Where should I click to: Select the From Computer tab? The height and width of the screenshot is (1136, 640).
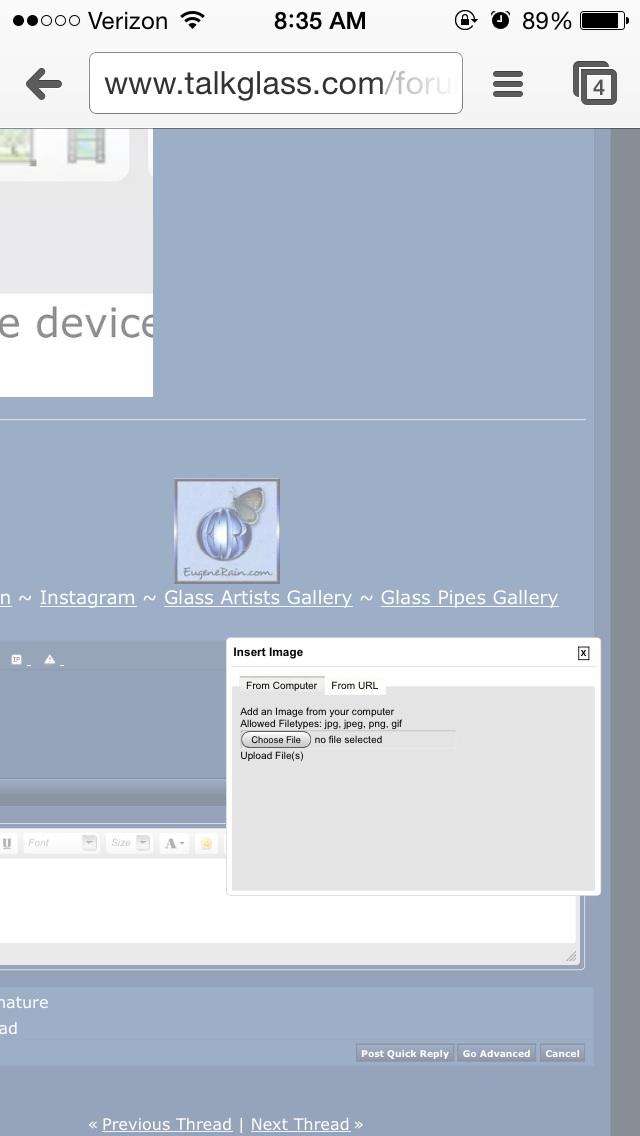(281, 686)
